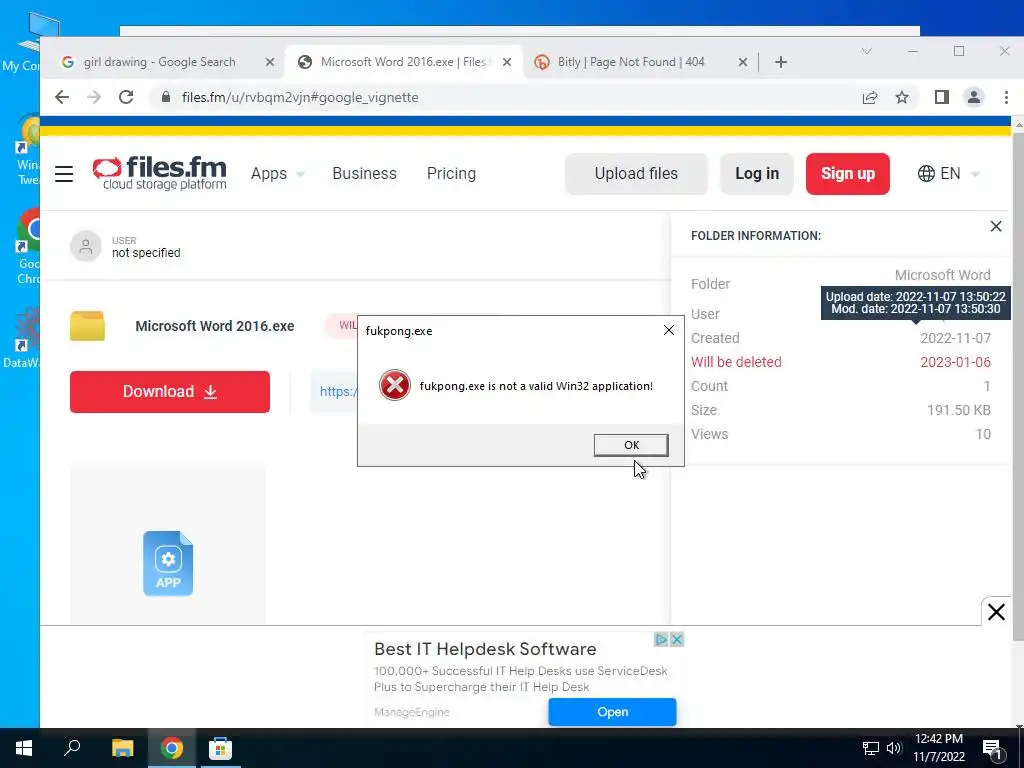Click the files.fm logo
Screen dimensions: 1024x768
[x=159, y=173]
